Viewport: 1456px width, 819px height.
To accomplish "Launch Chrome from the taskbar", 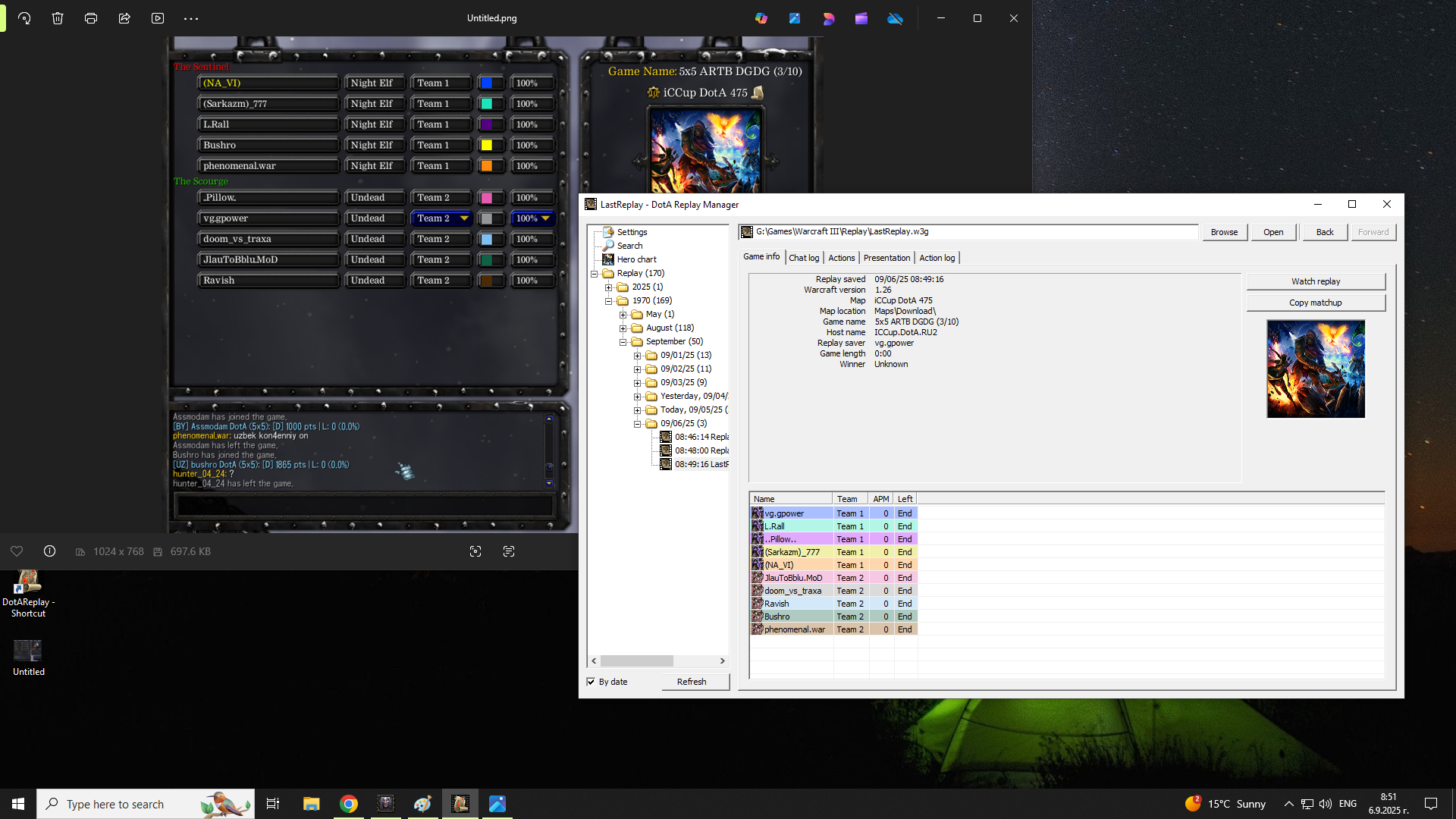I will [x=349, y=804].
